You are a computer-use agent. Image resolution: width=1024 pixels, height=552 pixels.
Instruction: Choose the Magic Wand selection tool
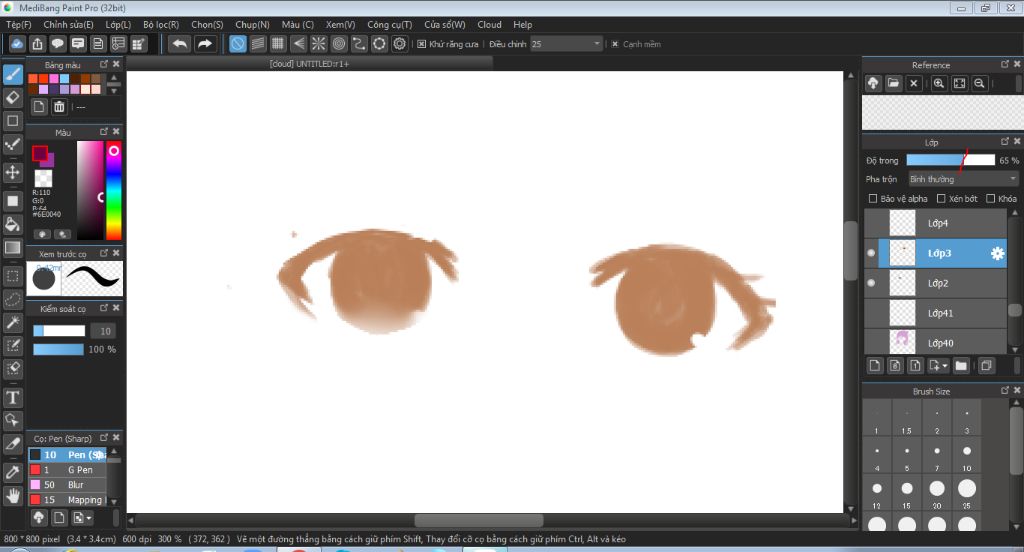(x=13, y=322)
